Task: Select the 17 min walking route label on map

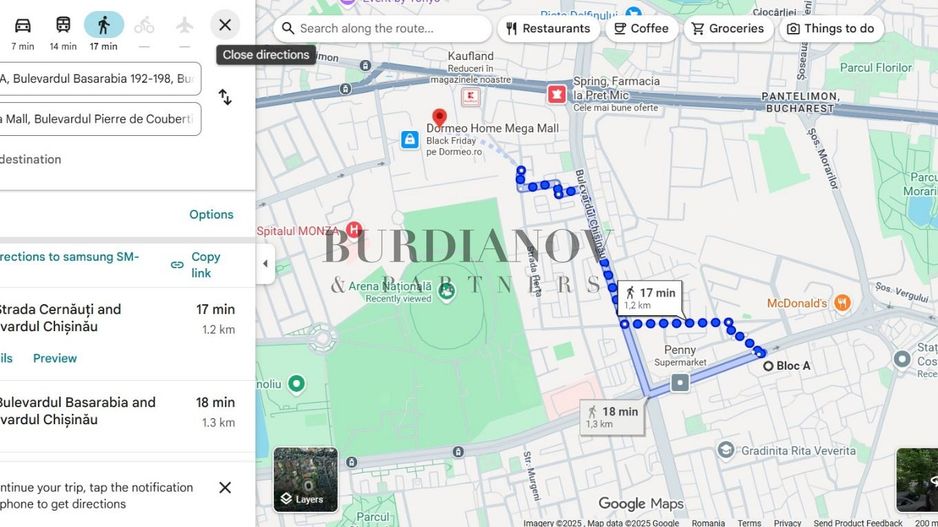Action: click(650, 298)
